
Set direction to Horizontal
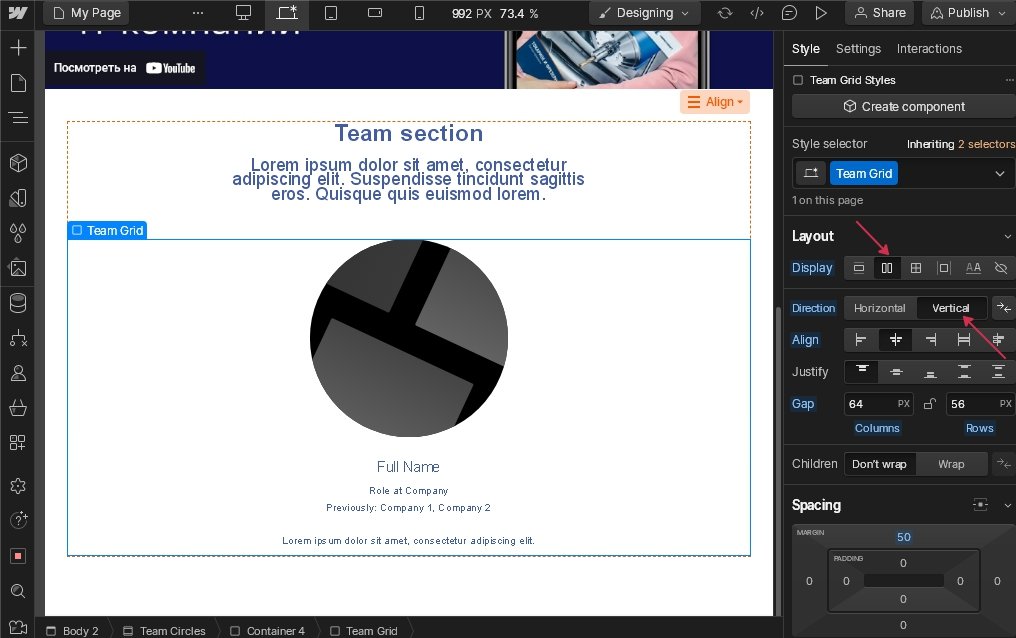[x=880, y=308]
